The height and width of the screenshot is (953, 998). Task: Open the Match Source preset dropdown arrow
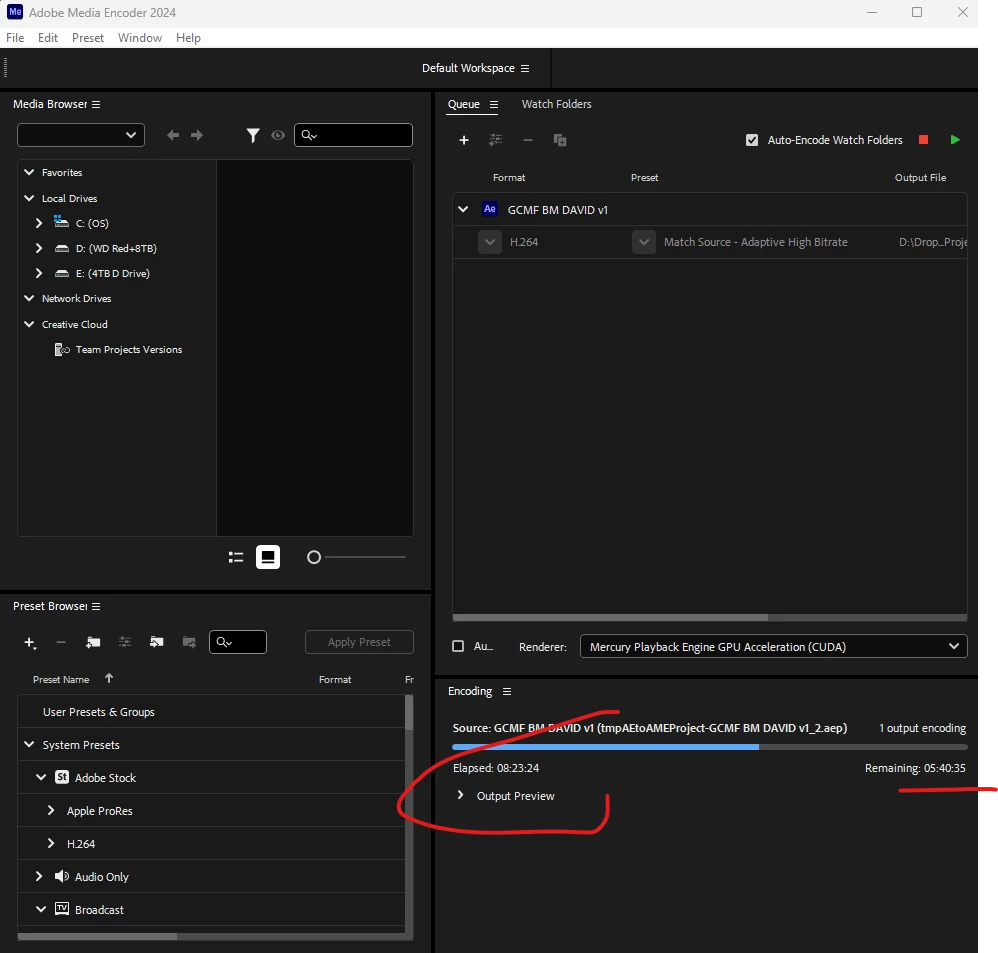point(644,242)
